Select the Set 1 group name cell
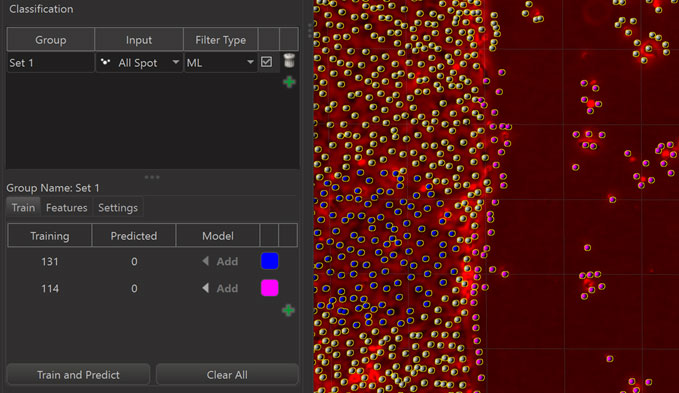 [x=50, y=63]
